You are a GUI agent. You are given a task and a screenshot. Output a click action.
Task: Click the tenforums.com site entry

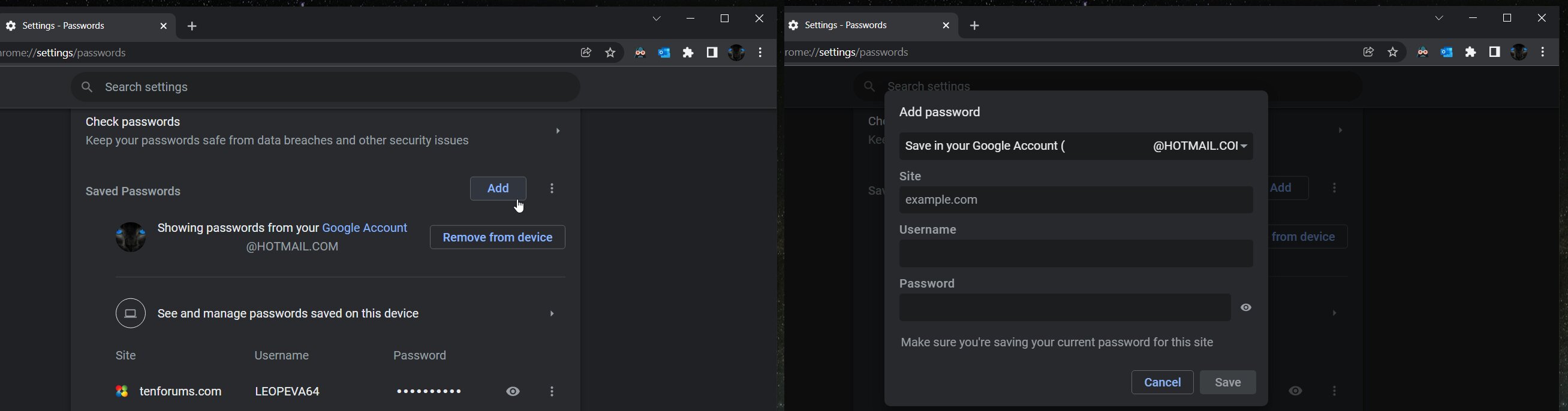point(180,392)
